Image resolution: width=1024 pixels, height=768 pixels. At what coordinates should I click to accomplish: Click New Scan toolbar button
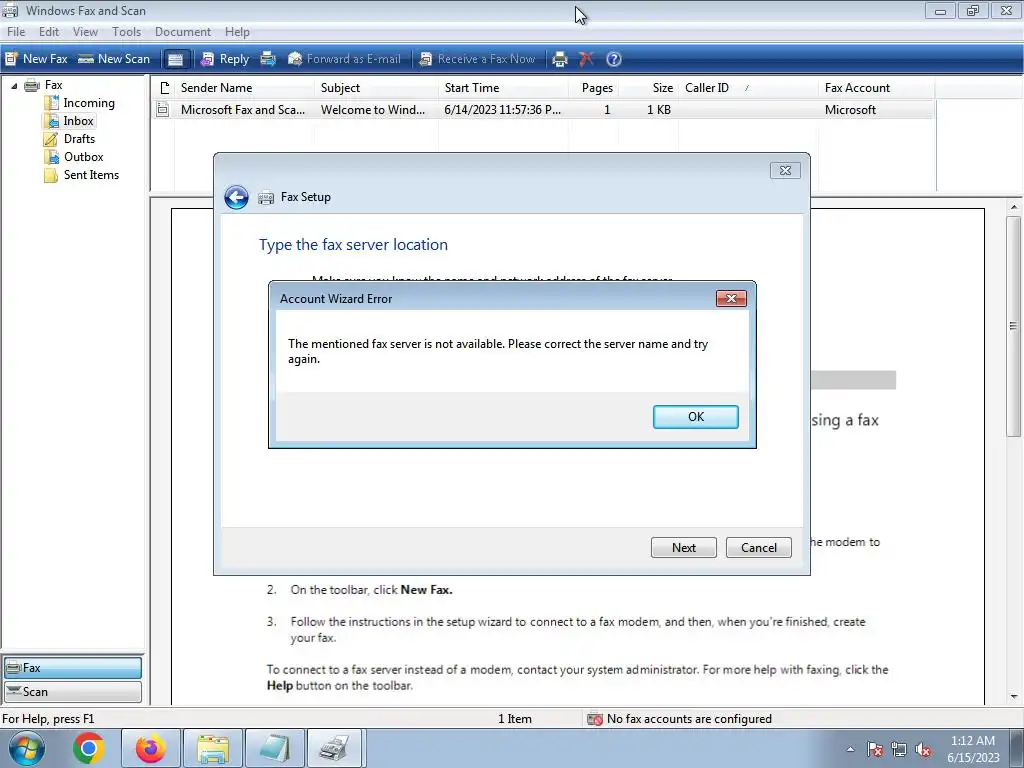coord(114,59)
